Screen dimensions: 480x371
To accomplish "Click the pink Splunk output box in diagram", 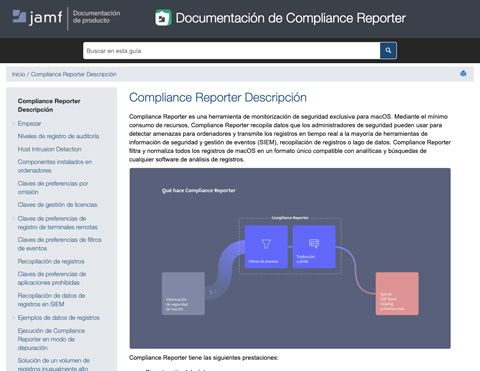I will [x=397, y=294].
